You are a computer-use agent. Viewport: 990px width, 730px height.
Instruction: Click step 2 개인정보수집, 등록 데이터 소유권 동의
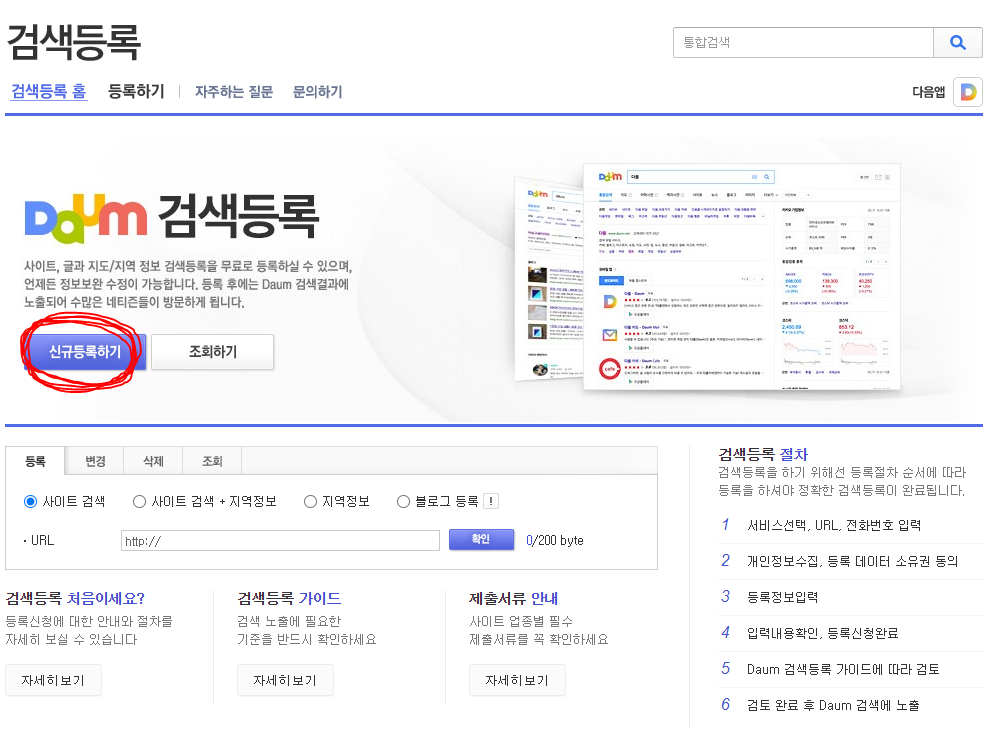point(852,561)
